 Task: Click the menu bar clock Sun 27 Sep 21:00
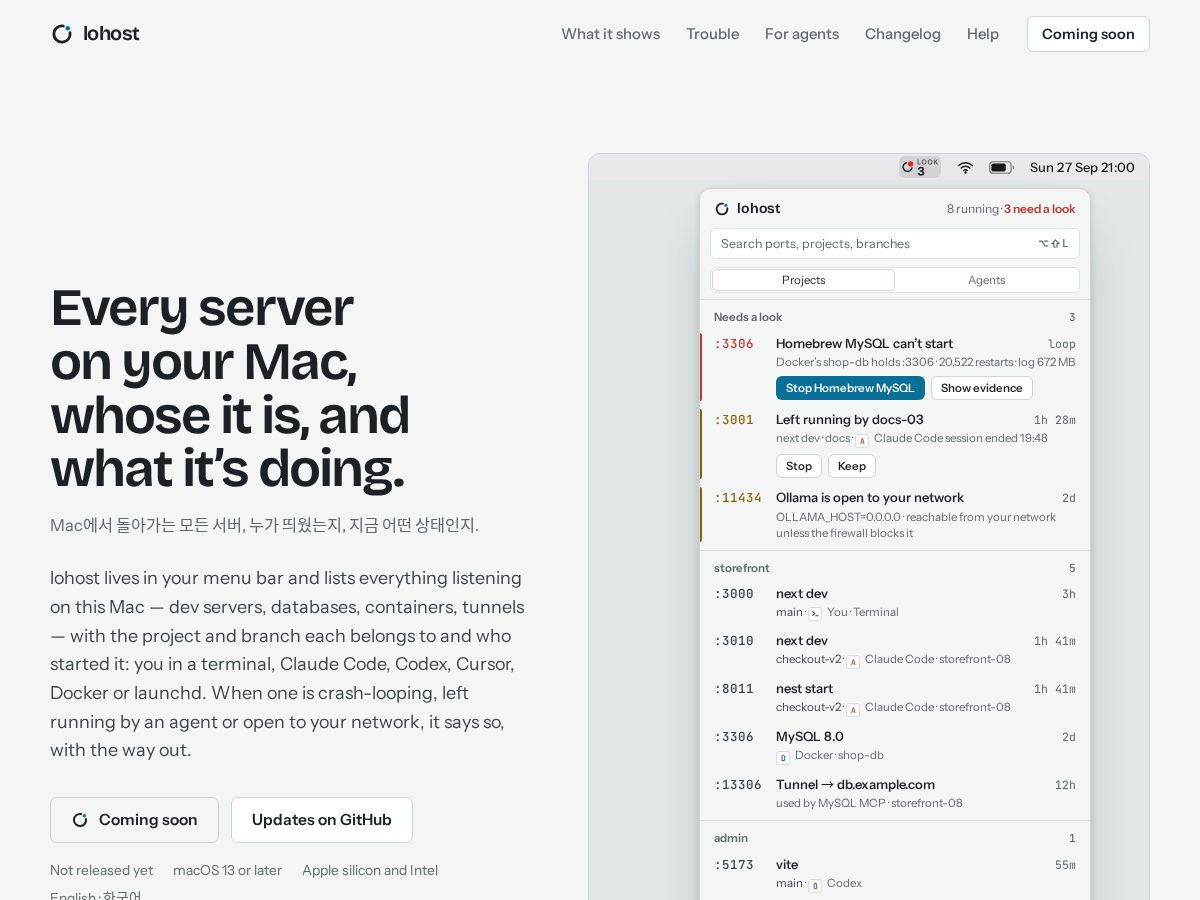[x=1082, y=167]
